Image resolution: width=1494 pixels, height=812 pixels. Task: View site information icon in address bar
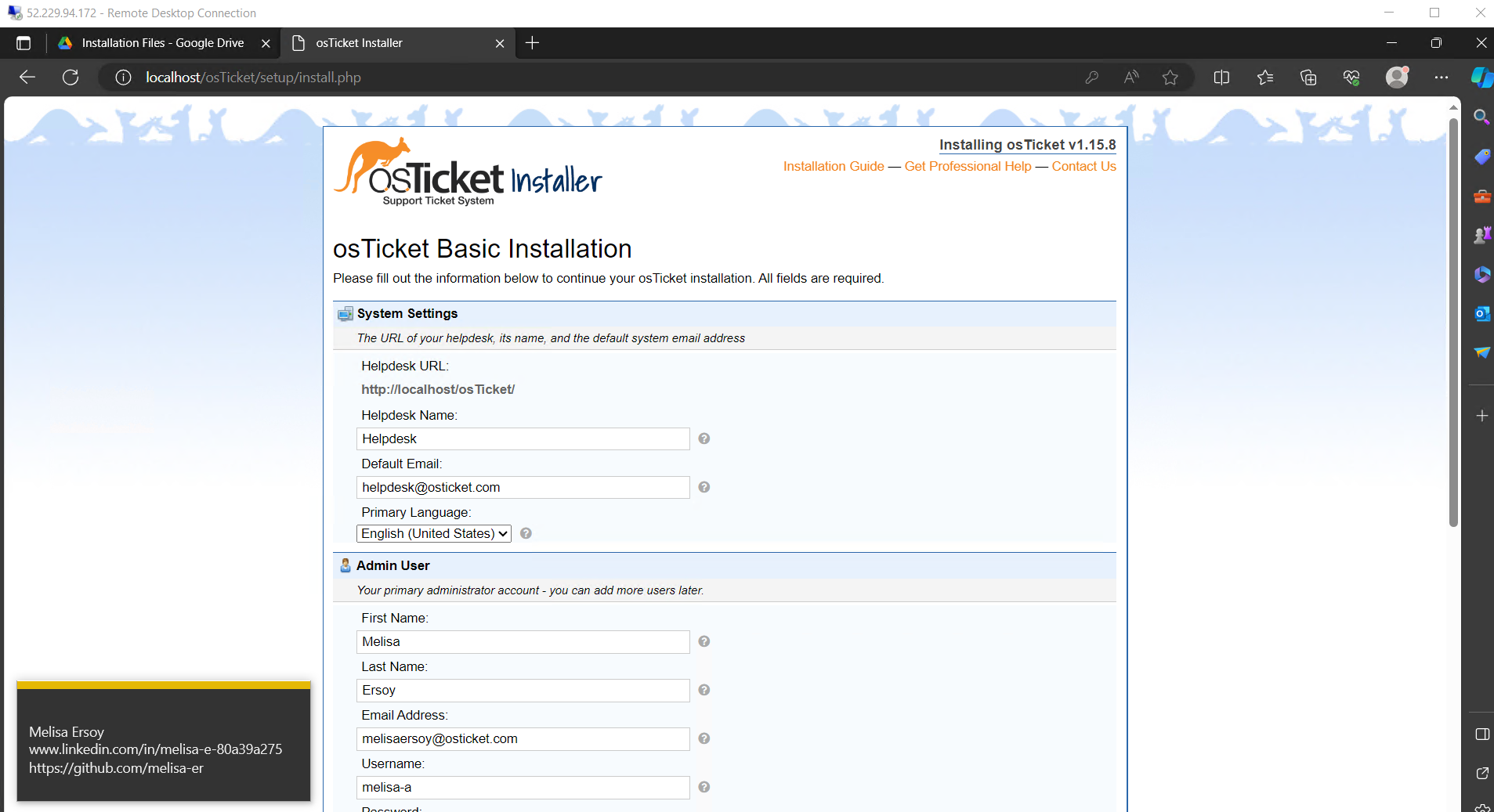coord(123,78)
